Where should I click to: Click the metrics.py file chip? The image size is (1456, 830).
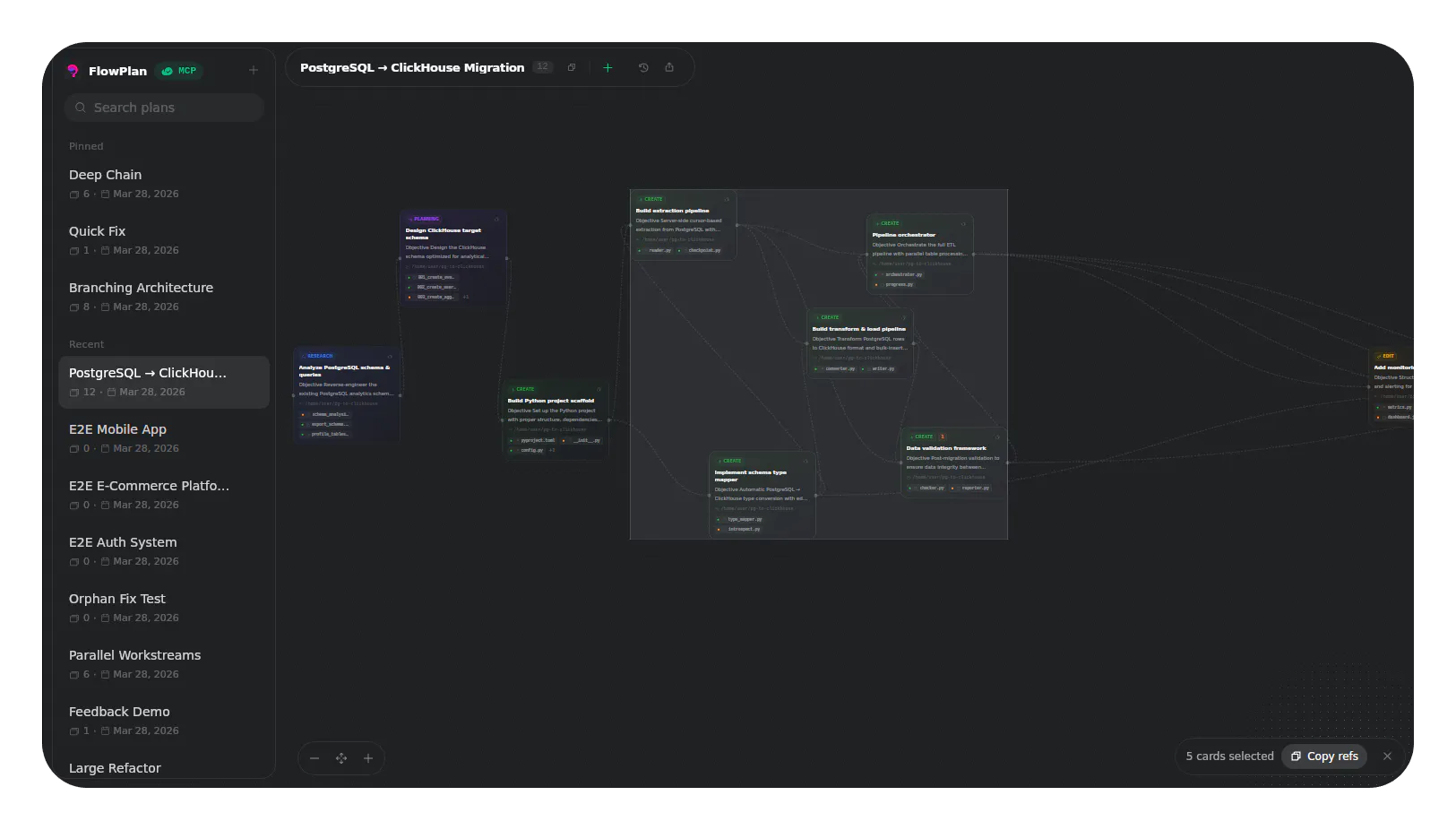pyautogui.click(x=1395, y=407)
